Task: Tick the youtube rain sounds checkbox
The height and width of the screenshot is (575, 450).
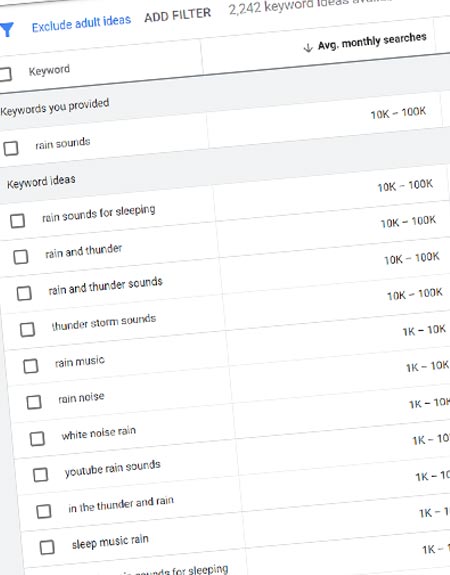Action: tap(40, 475)
